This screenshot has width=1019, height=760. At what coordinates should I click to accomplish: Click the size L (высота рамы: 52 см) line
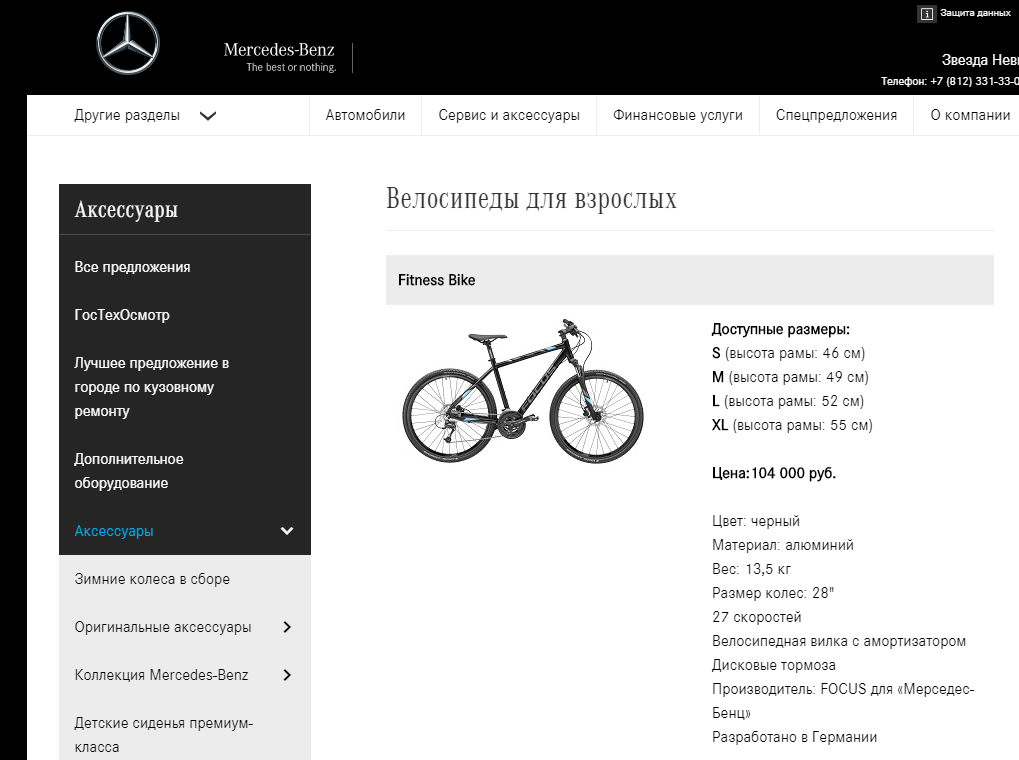coord(788,402)
